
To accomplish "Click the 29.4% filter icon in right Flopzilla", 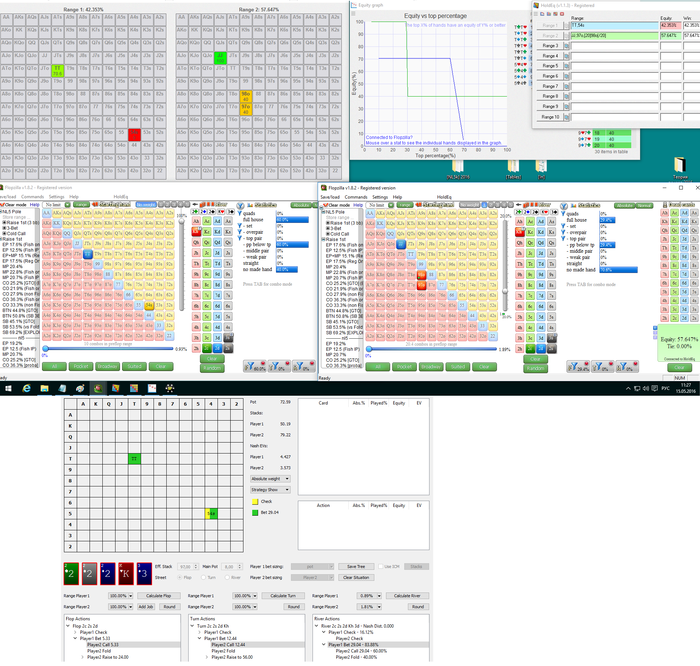I will pyautogui.click(x=578, y=367).
